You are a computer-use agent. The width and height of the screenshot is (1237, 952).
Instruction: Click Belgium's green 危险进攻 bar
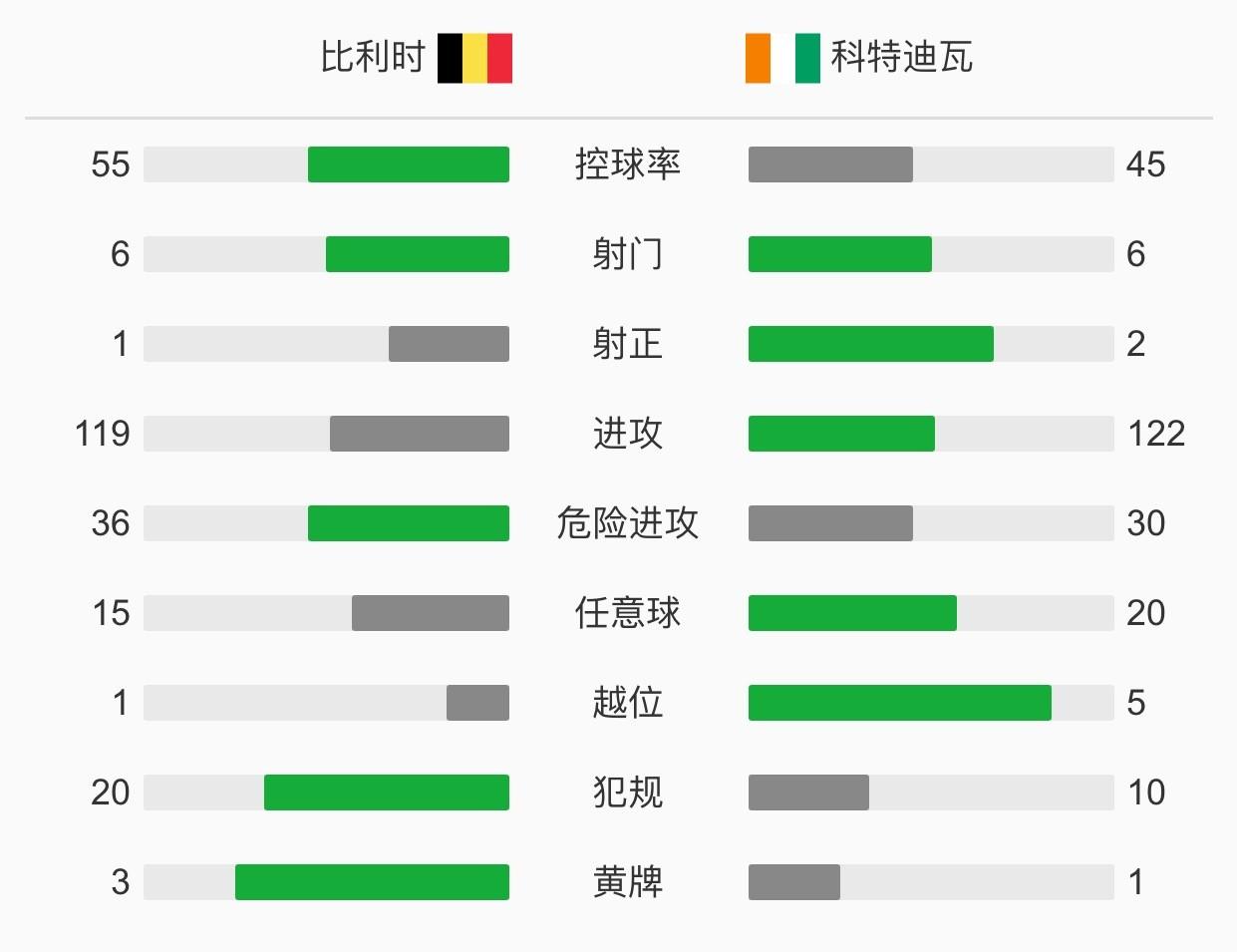pyautogui.click(x=409, y=523)
